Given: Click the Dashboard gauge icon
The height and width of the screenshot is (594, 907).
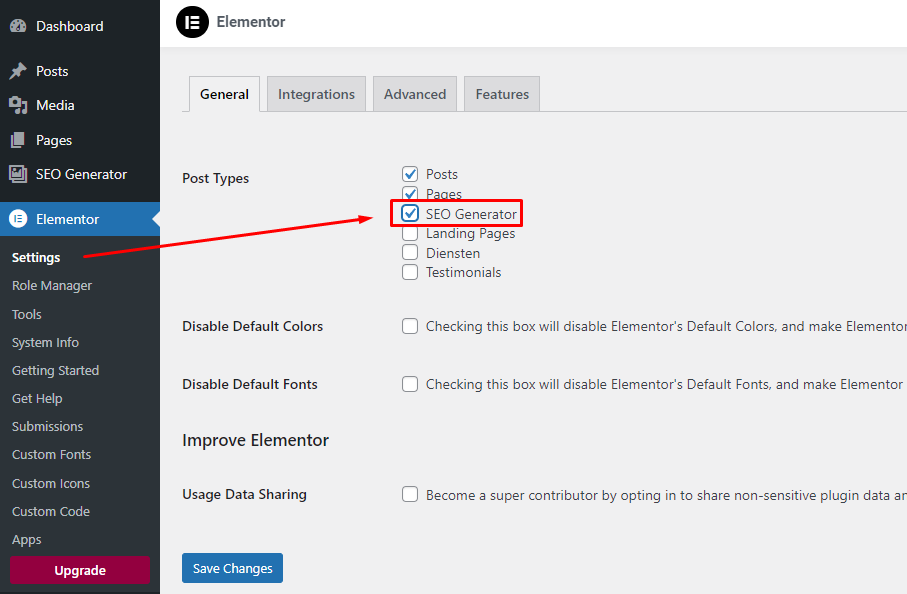Looking at the screenshot, I should tap(18, 26).
